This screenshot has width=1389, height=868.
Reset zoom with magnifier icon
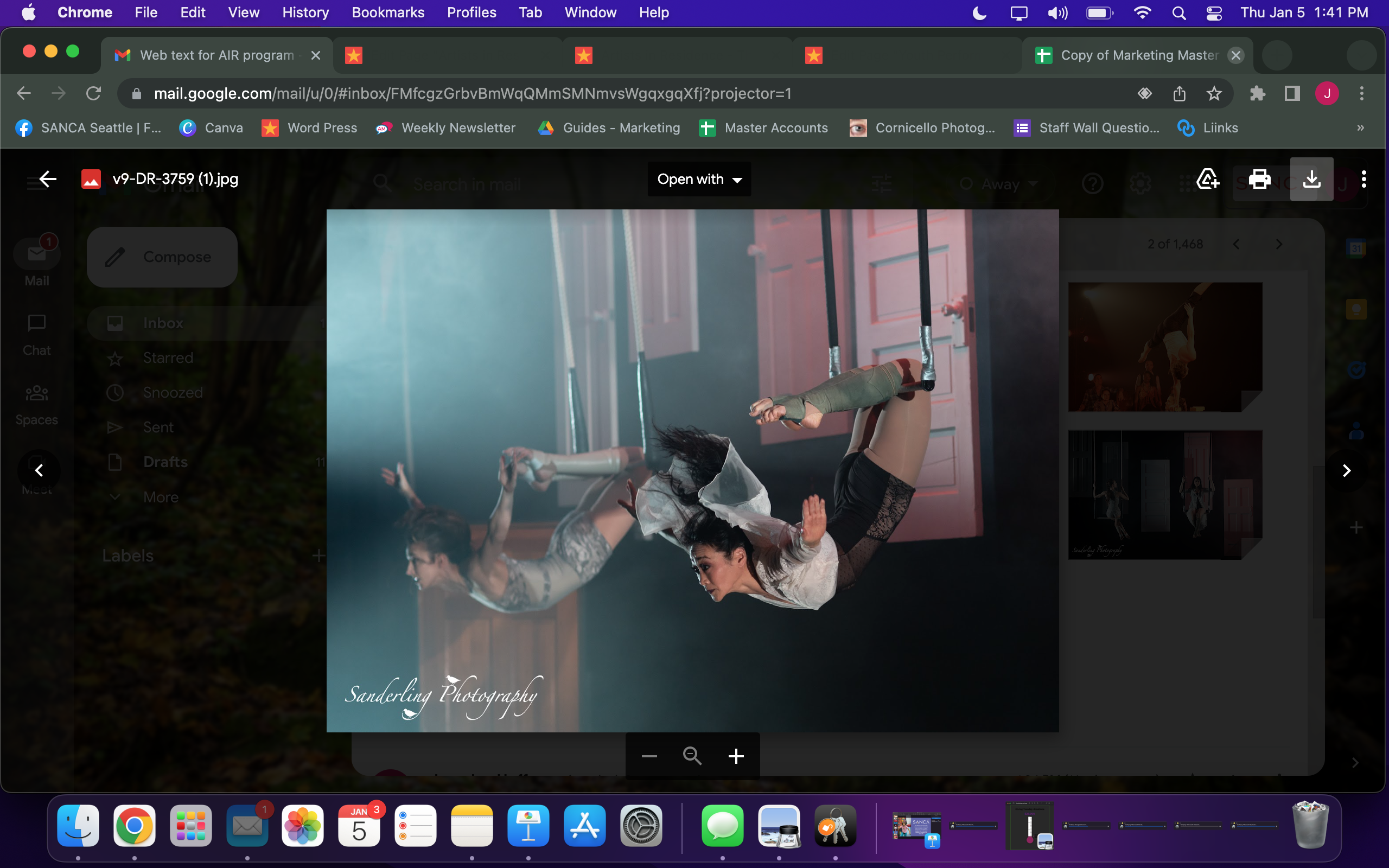point(692,756)
